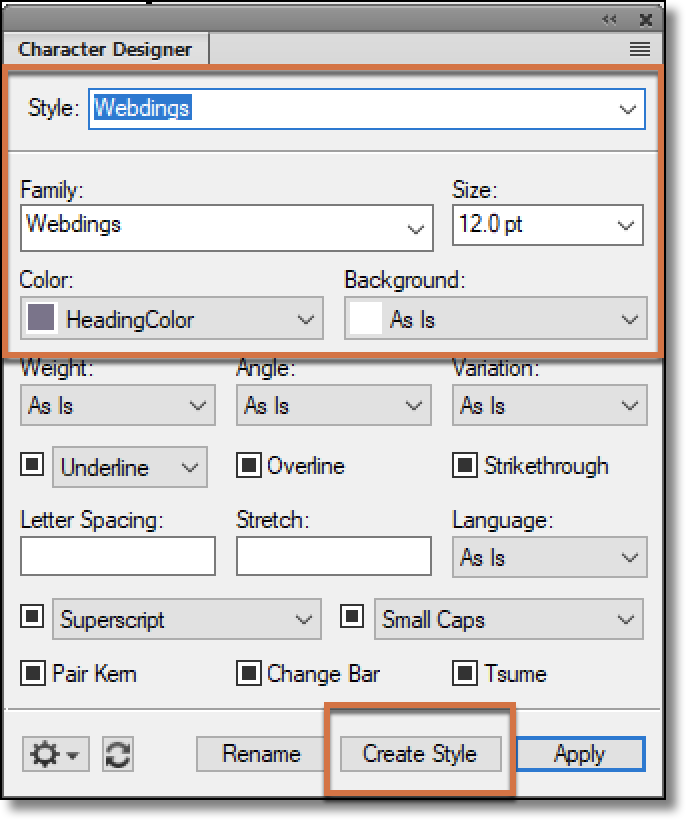Toggle the Underline checkbox
The width and height of the screenshot is (686, 820).
pos(32,464)
